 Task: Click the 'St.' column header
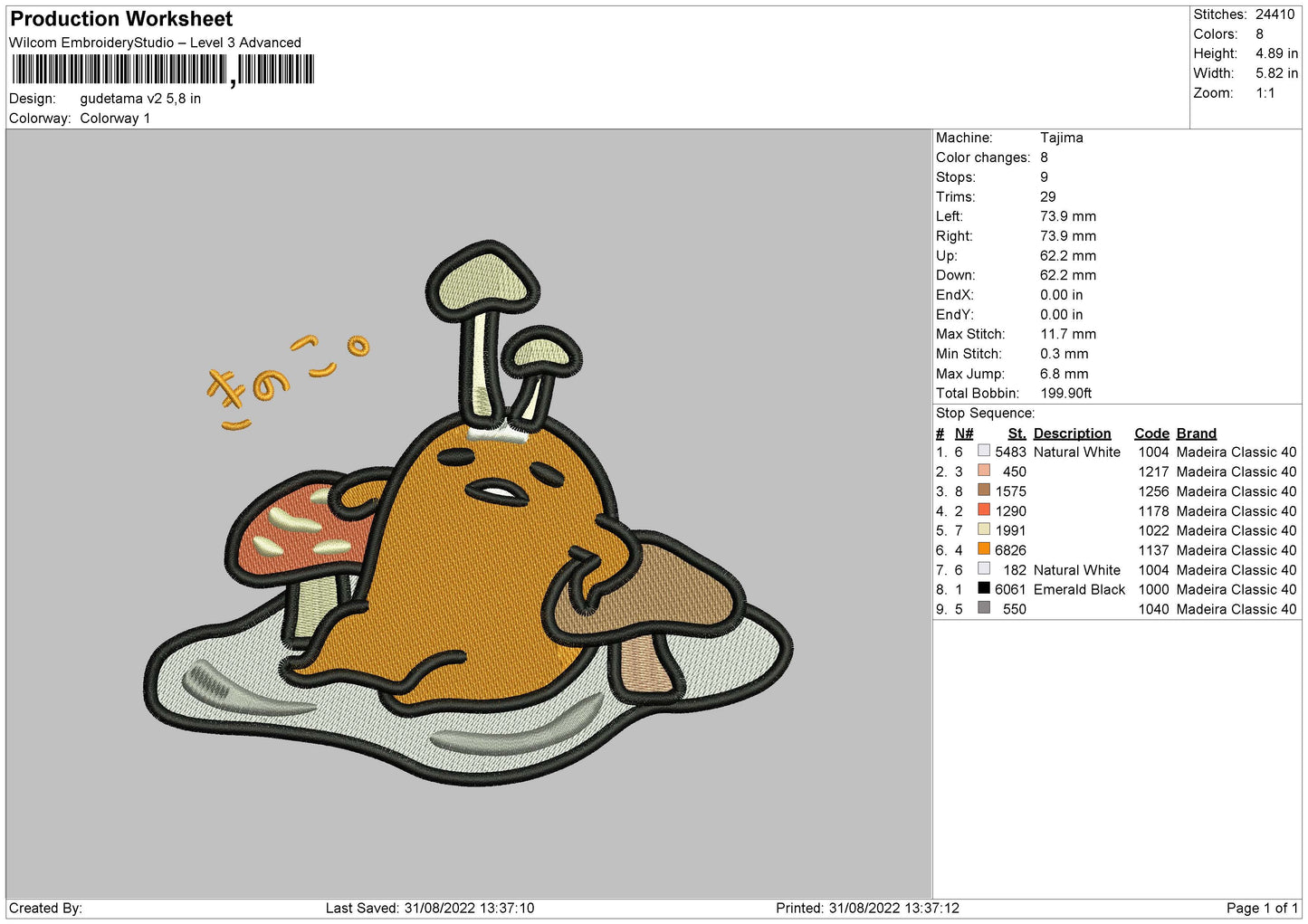(x=1017, y=433)
